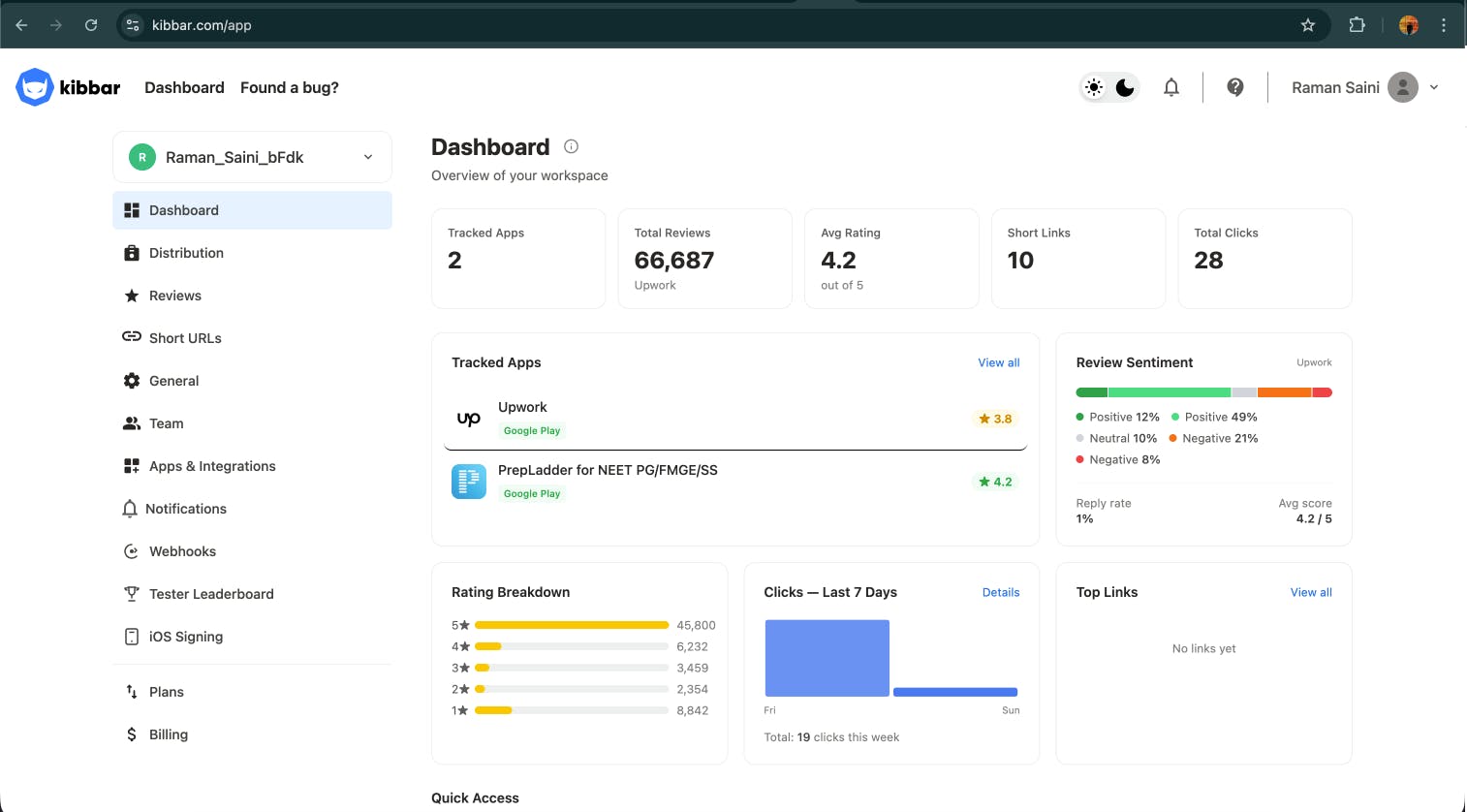The width and height of the screenshot is (1467, 812).
Task: Click the Short URLs link icon
Action: tap(132, 337)
